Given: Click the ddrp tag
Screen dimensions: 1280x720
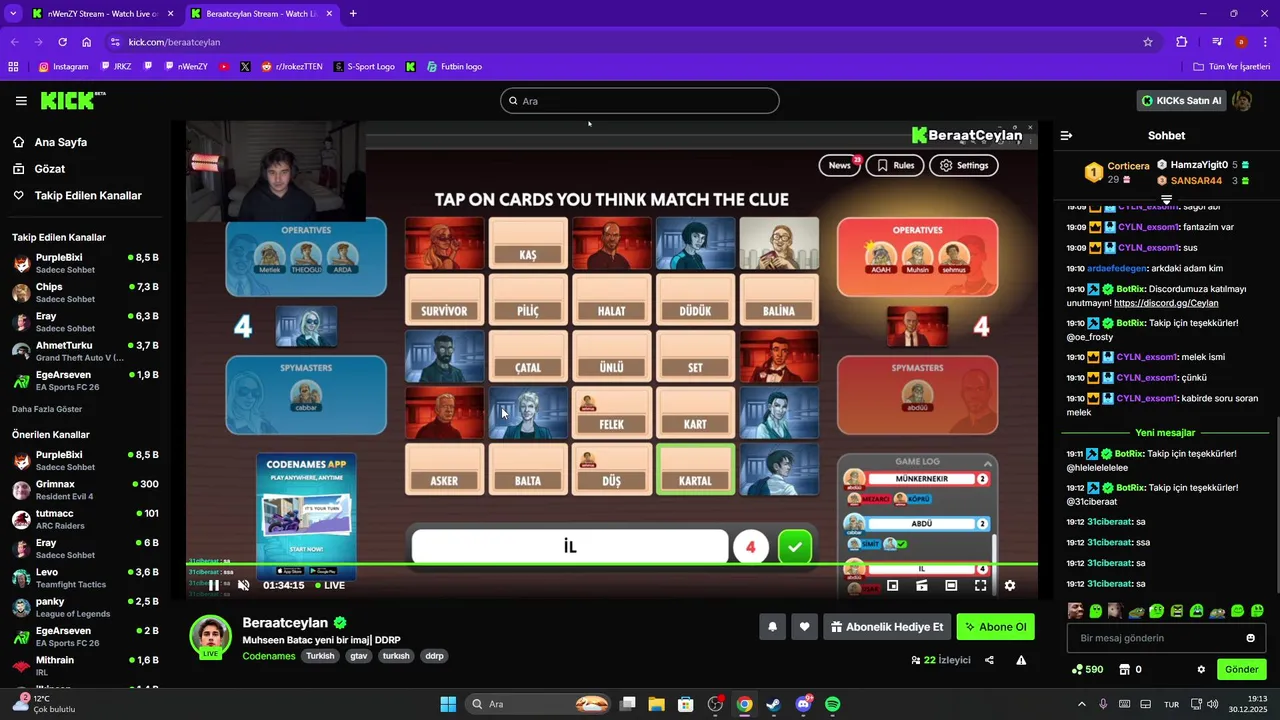Looking at the screenshot, I should [434, 656].
